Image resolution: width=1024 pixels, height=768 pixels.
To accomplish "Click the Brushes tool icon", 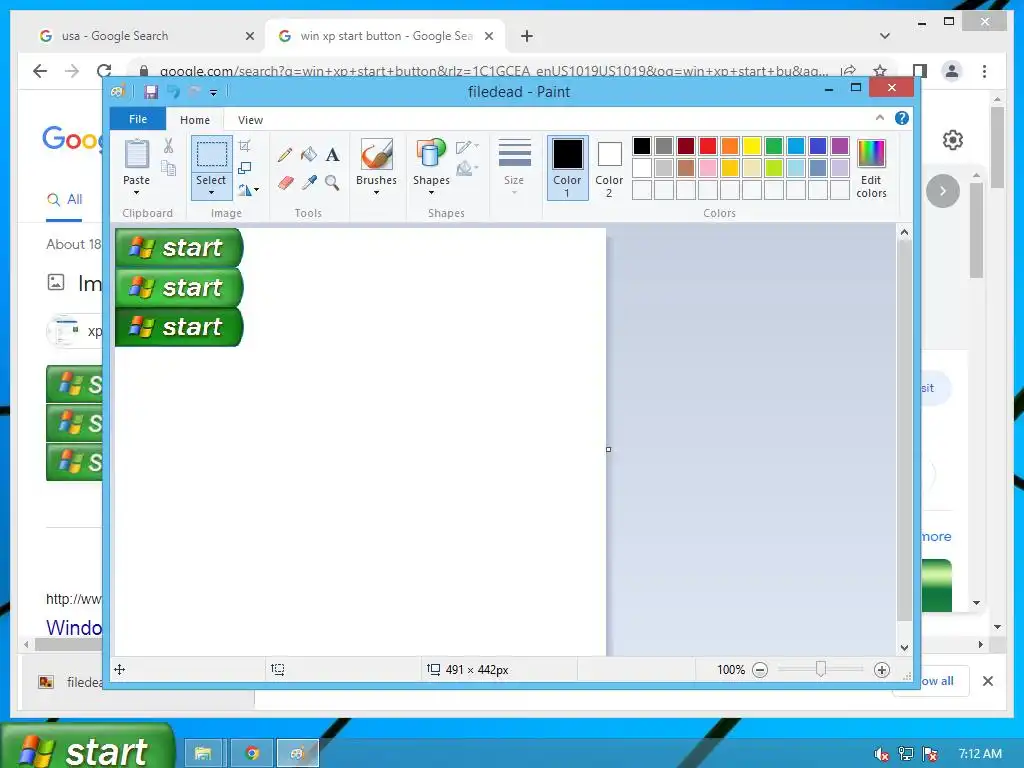I will [377, 154].
